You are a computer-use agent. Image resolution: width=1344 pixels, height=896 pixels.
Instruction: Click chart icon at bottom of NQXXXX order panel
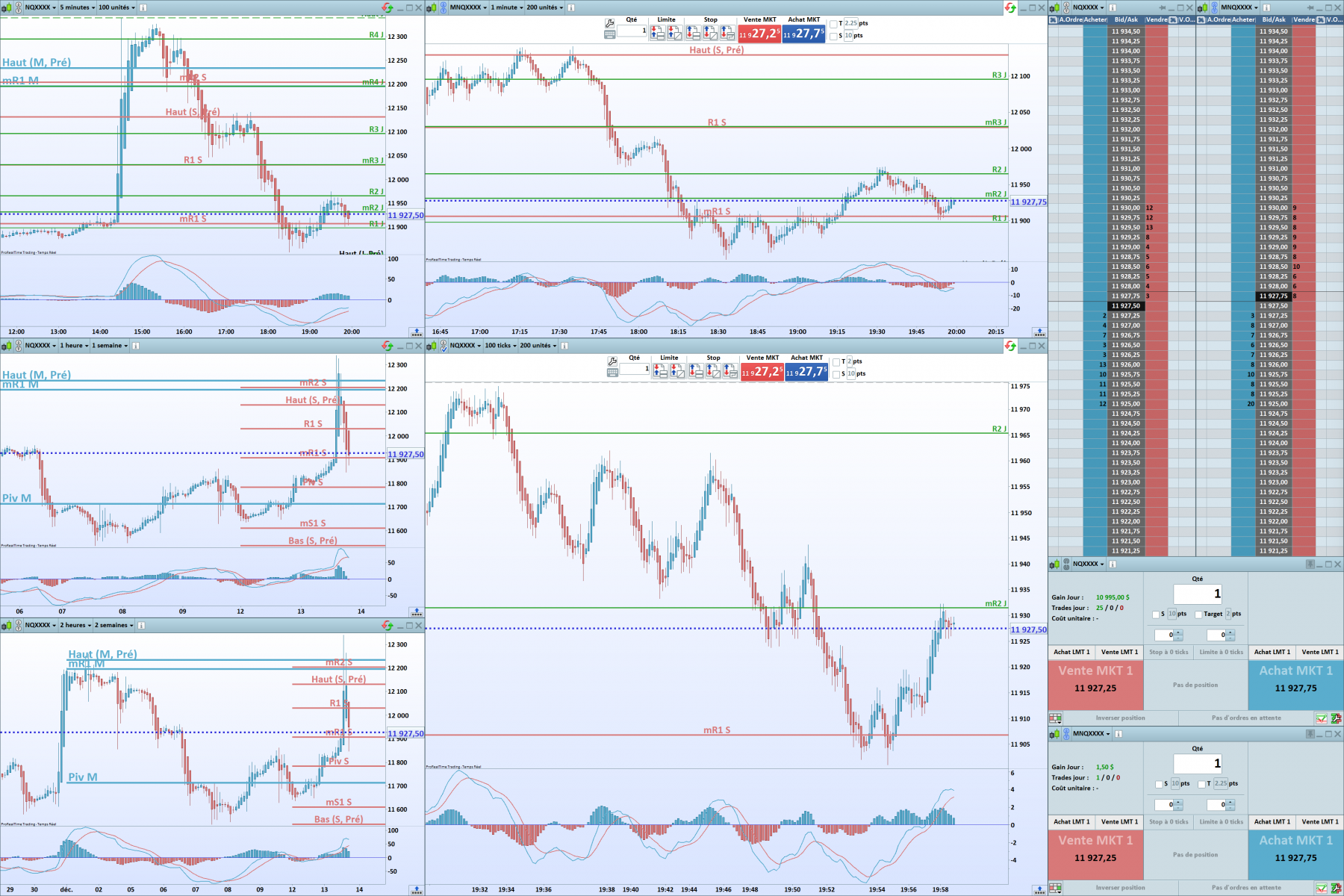(x=1322, y=718)
